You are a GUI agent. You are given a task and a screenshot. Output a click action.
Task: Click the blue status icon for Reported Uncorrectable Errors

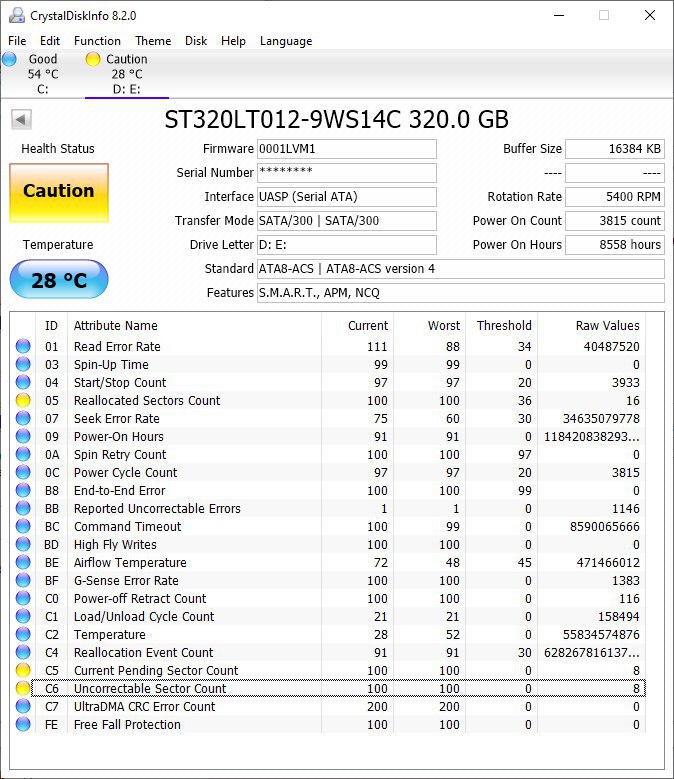click(23, 508)
